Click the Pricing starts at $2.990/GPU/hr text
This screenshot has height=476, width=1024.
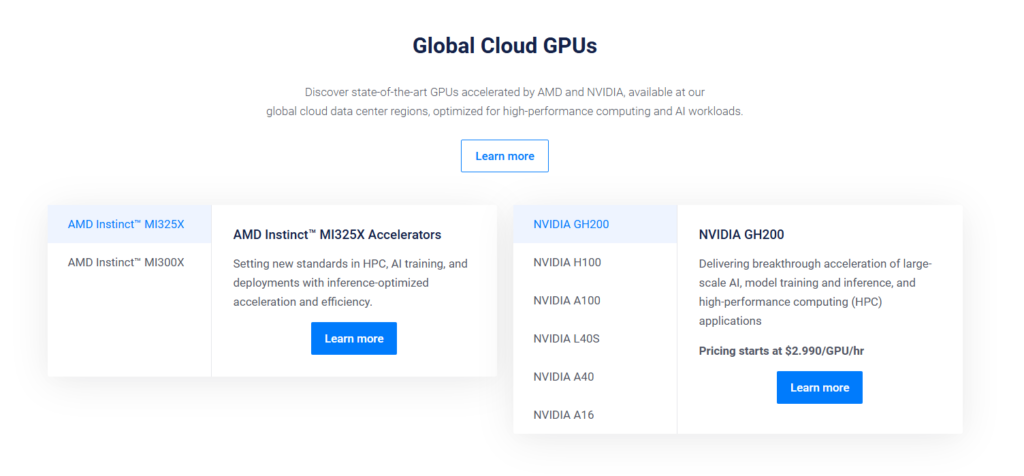click(781, 351)
